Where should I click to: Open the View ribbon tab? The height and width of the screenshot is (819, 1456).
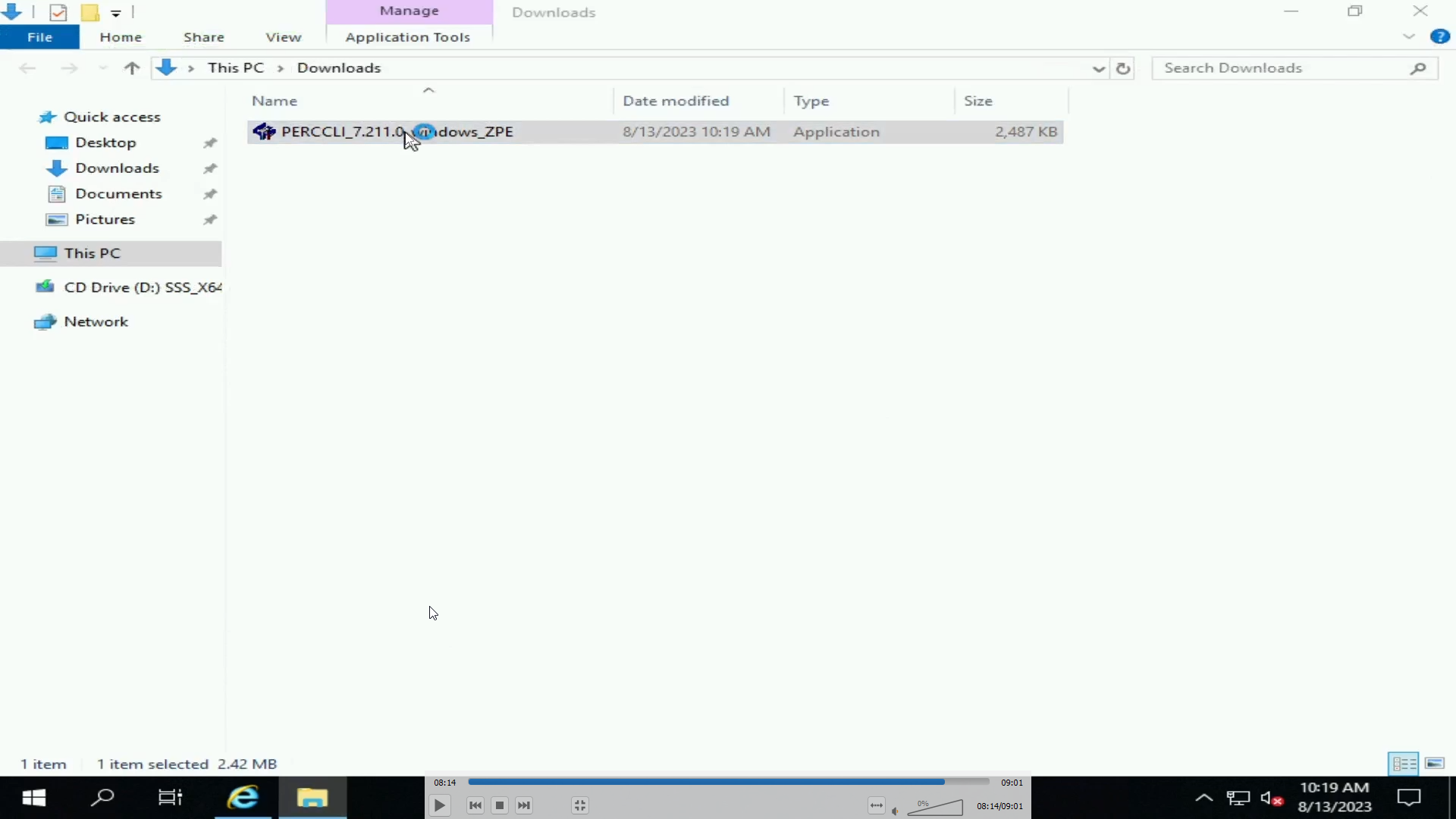click(x=284, y=37)
